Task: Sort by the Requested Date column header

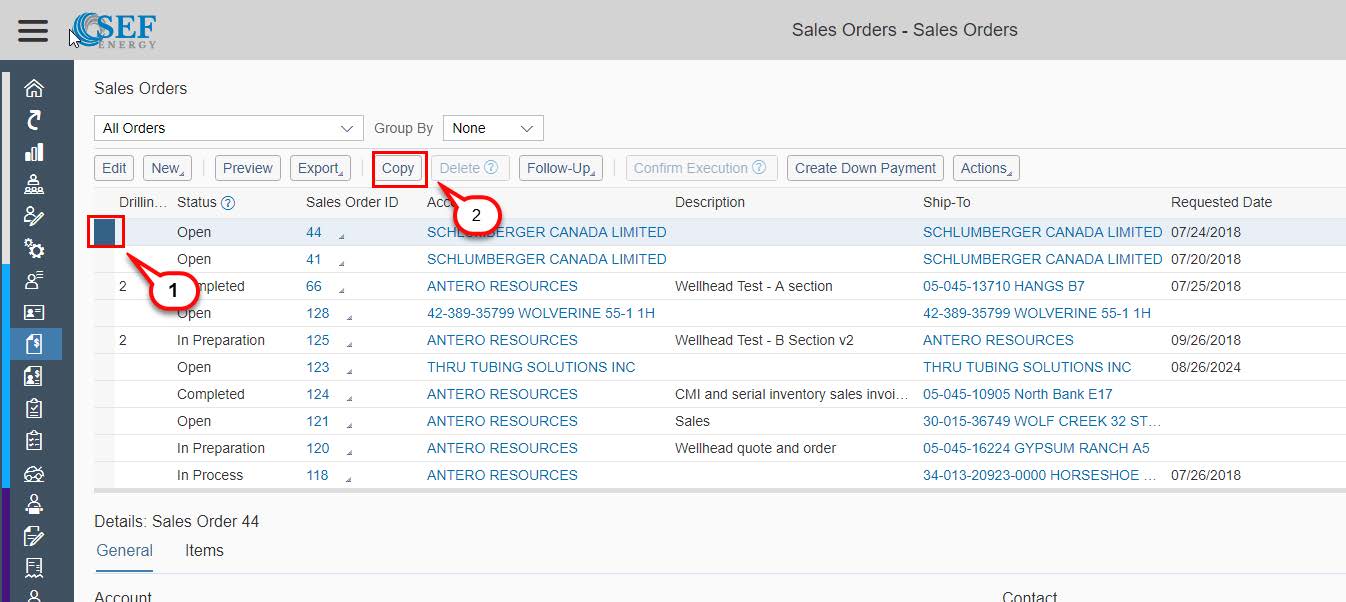Action: (x=1221, y=202)
